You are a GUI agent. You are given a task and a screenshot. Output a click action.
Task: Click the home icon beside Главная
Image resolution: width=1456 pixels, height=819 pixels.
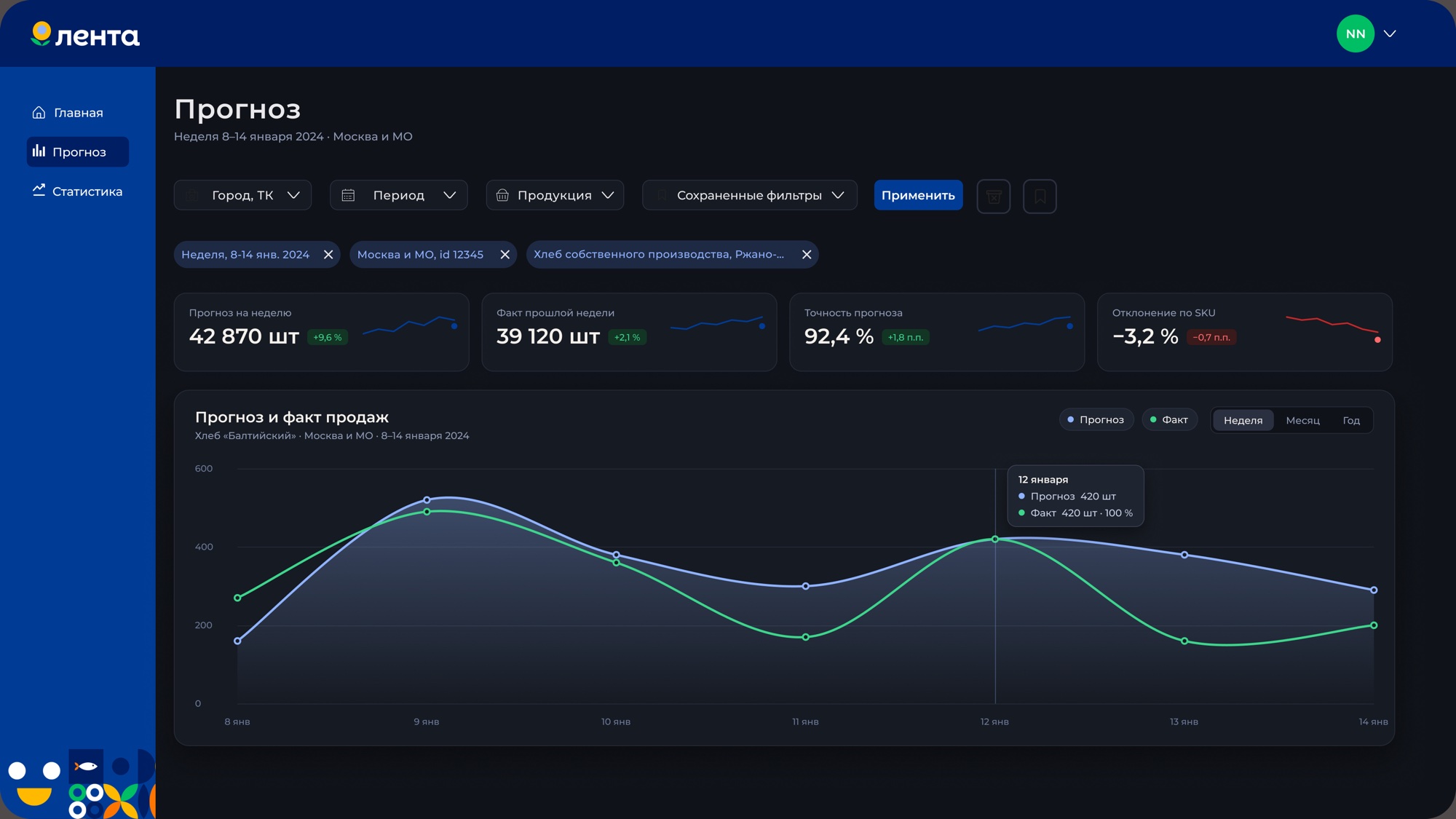click(39, 112)
